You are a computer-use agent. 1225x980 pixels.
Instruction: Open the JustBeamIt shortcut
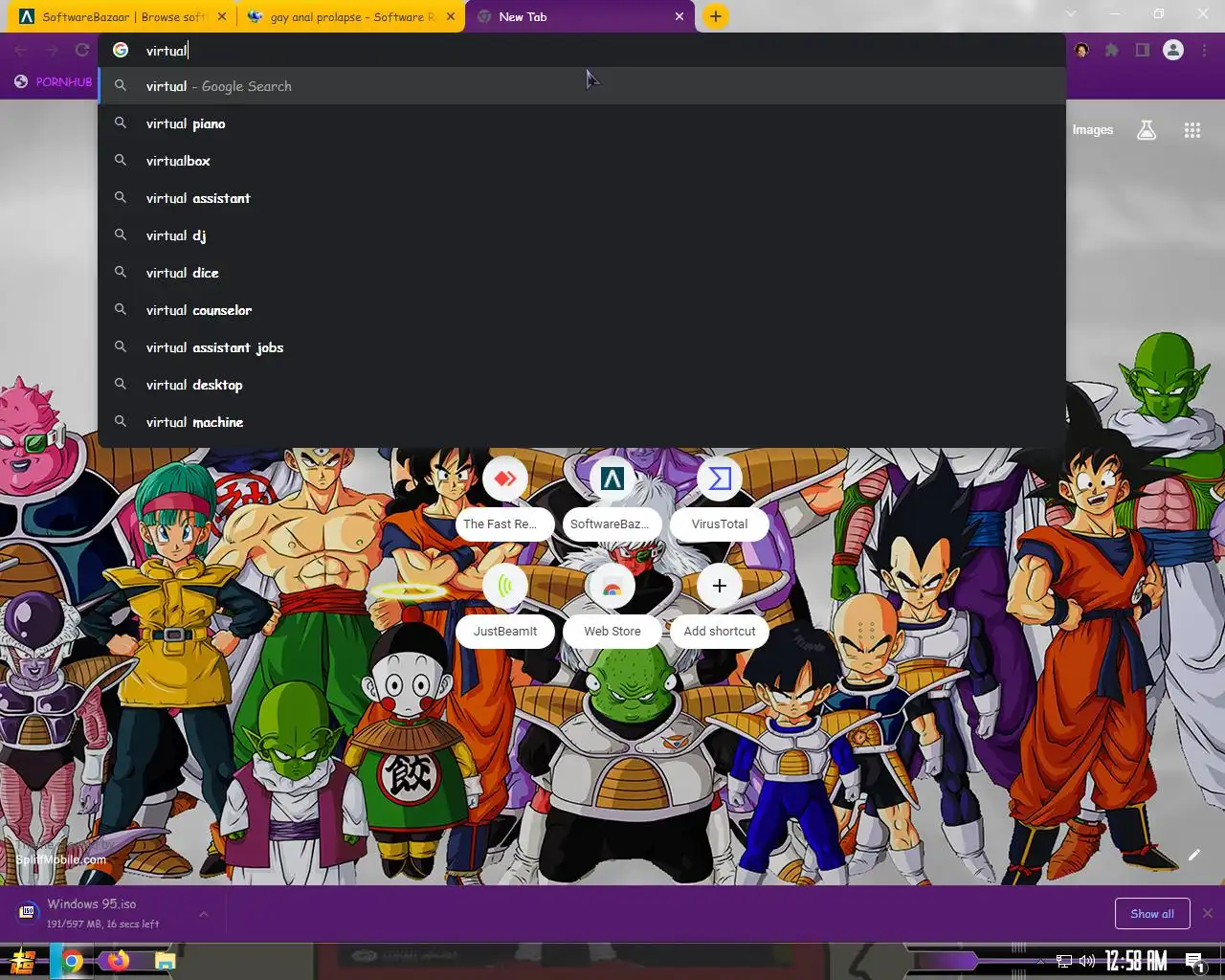click(x=505, y=606)
